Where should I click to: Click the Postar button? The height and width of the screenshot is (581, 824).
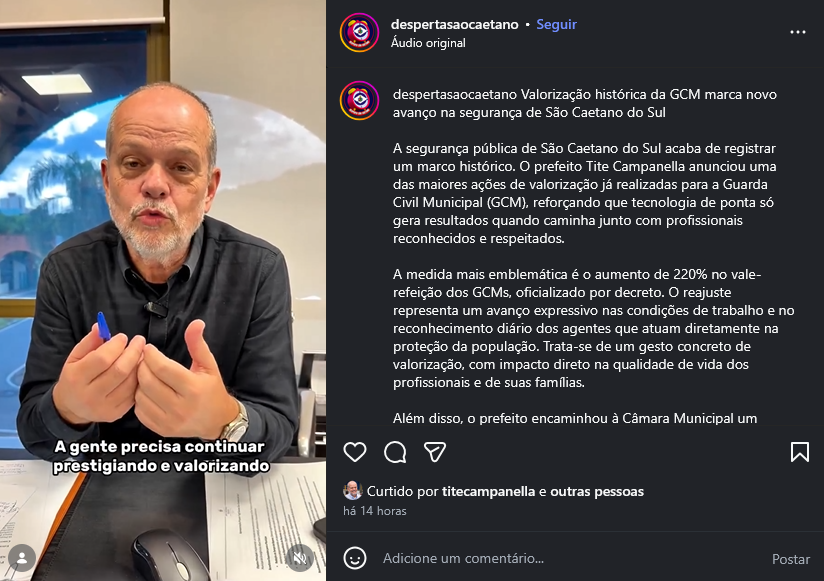[x=790, y=559]
